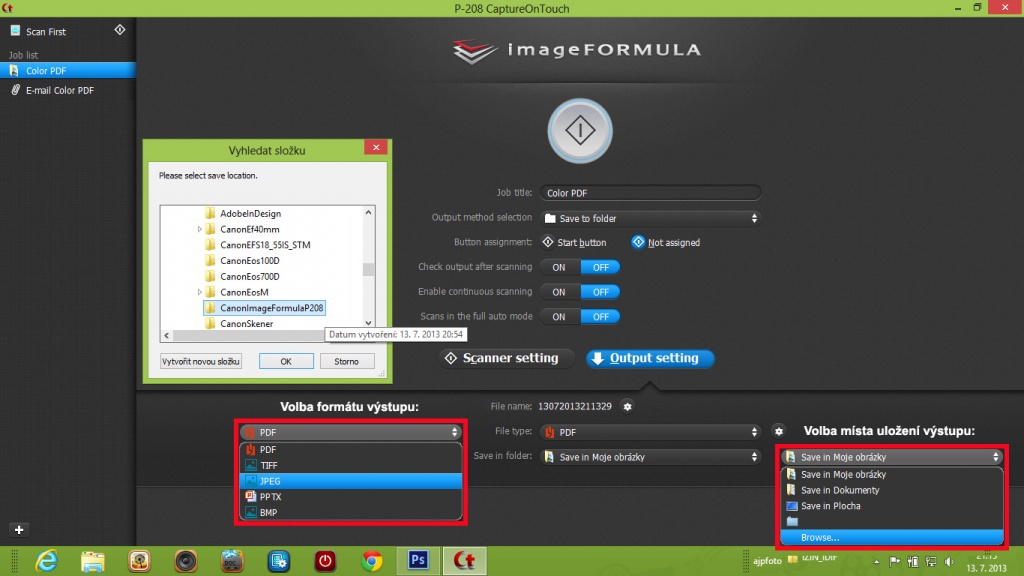Turn OFF Check output after scanning

tap(600, 267)
